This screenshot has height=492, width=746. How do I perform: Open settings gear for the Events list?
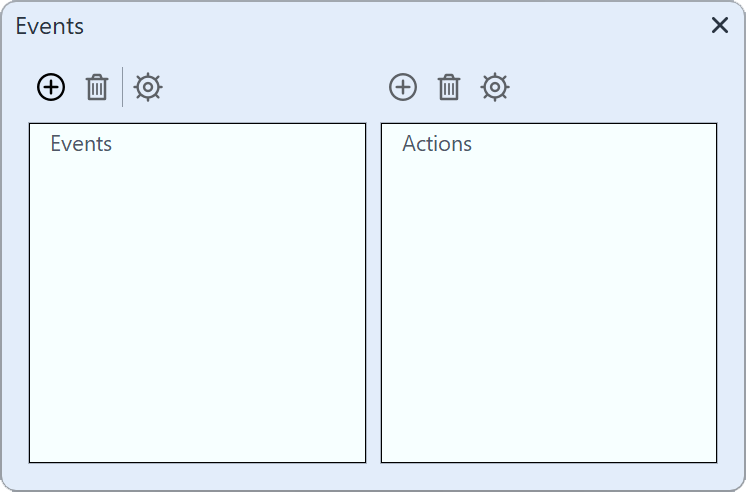click(x=148, y=88)
